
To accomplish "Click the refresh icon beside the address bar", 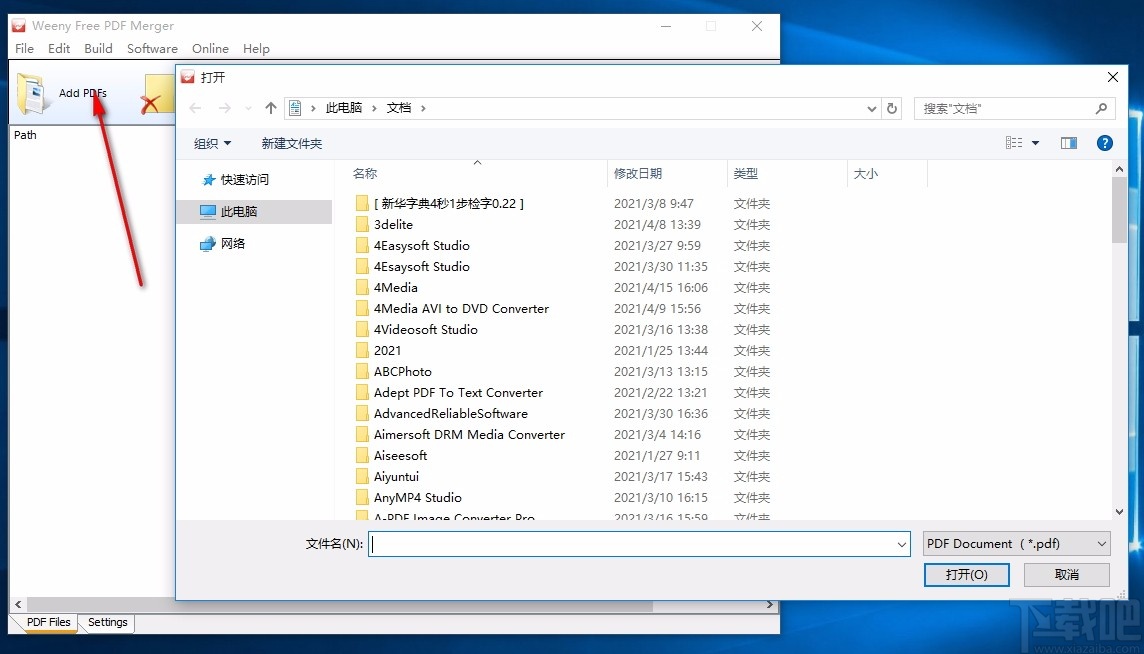I will point(891,108).
